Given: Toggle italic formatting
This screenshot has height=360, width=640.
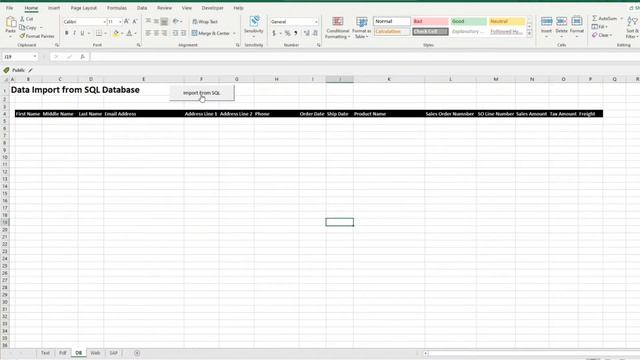Looking at the screenshot, I should click(74, 33).
